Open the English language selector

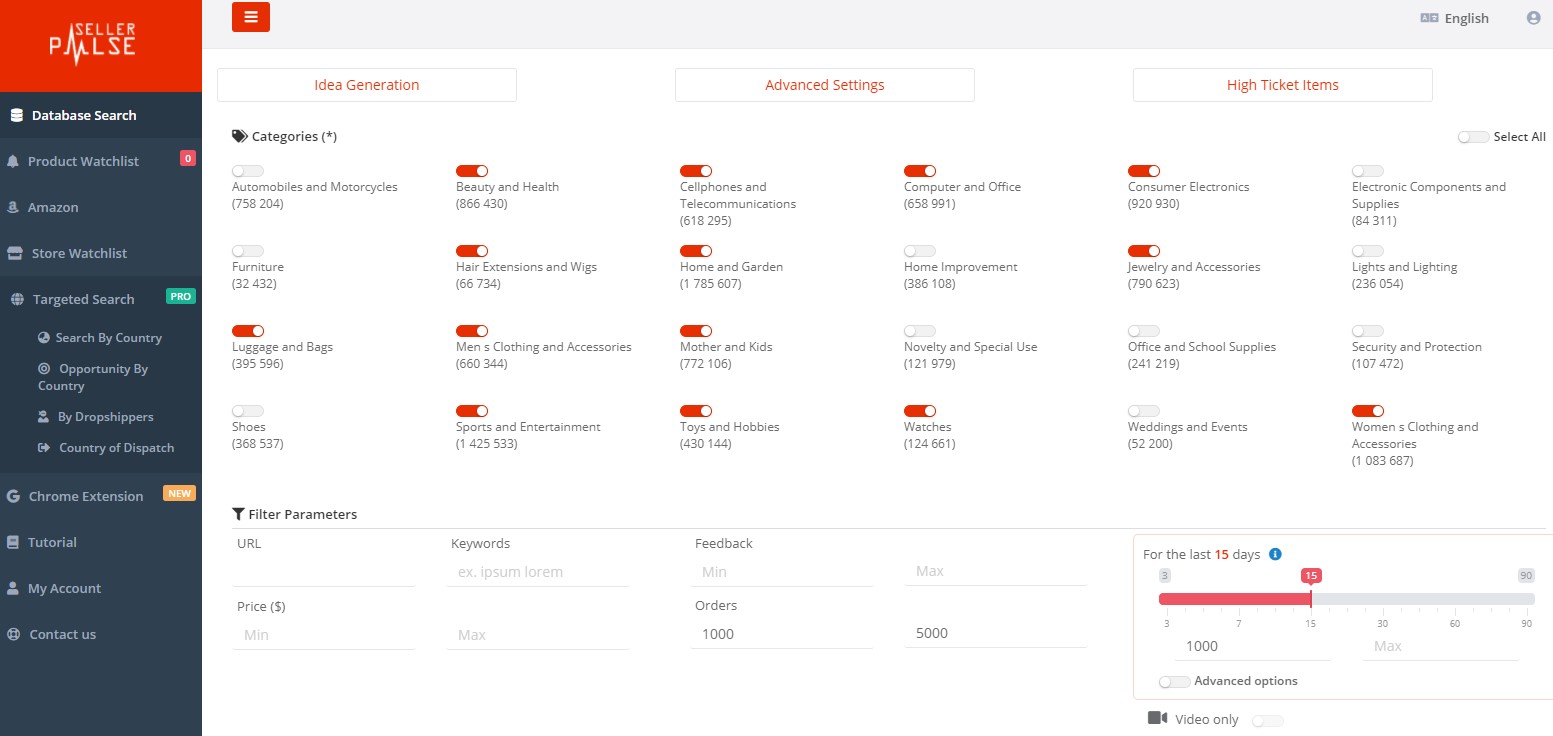[x=1454, y=17]
